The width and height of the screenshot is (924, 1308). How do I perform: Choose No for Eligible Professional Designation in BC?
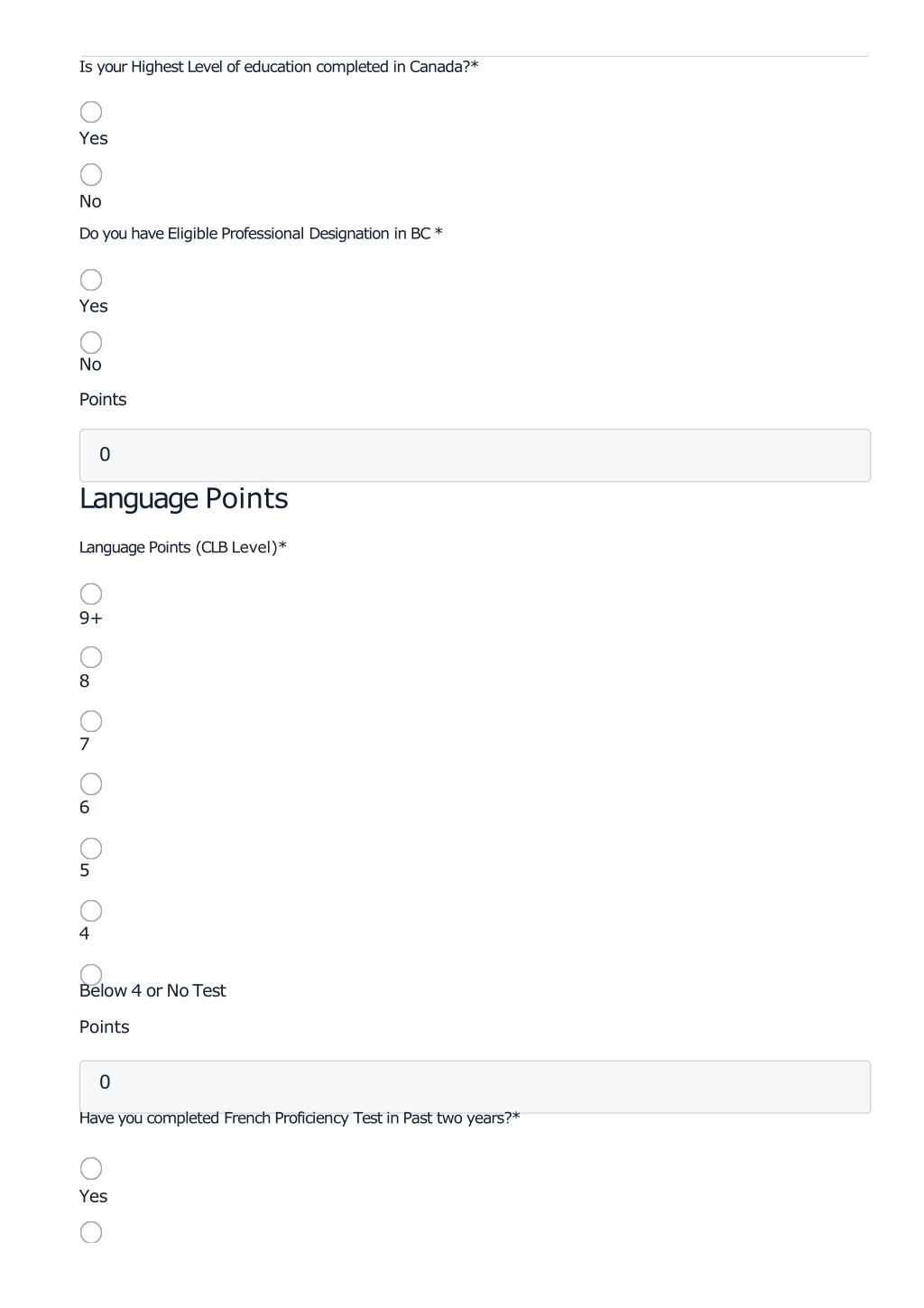91,342
